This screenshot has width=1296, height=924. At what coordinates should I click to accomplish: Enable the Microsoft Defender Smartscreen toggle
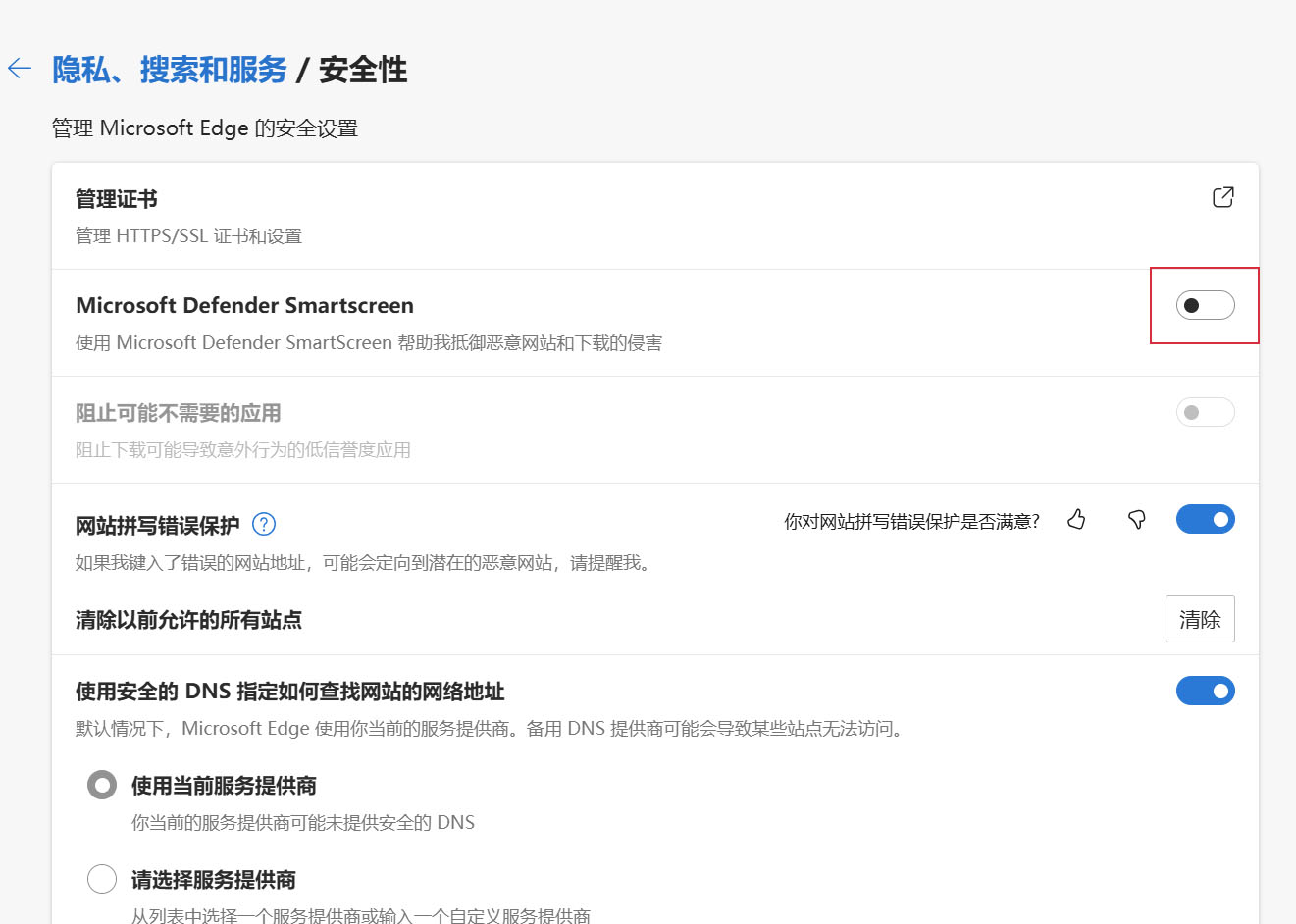[x=1205, y=305]
